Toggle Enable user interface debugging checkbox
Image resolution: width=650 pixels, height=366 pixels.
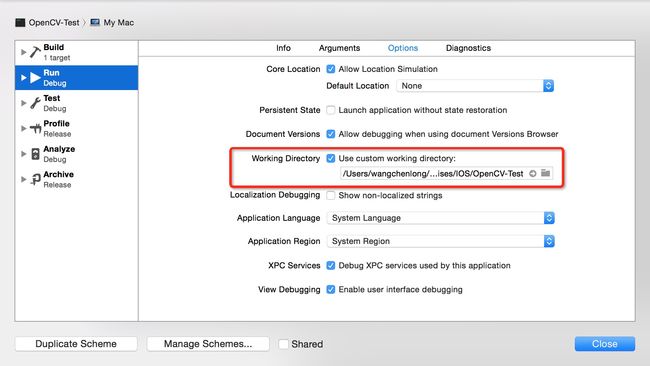(x=330, y=289)
